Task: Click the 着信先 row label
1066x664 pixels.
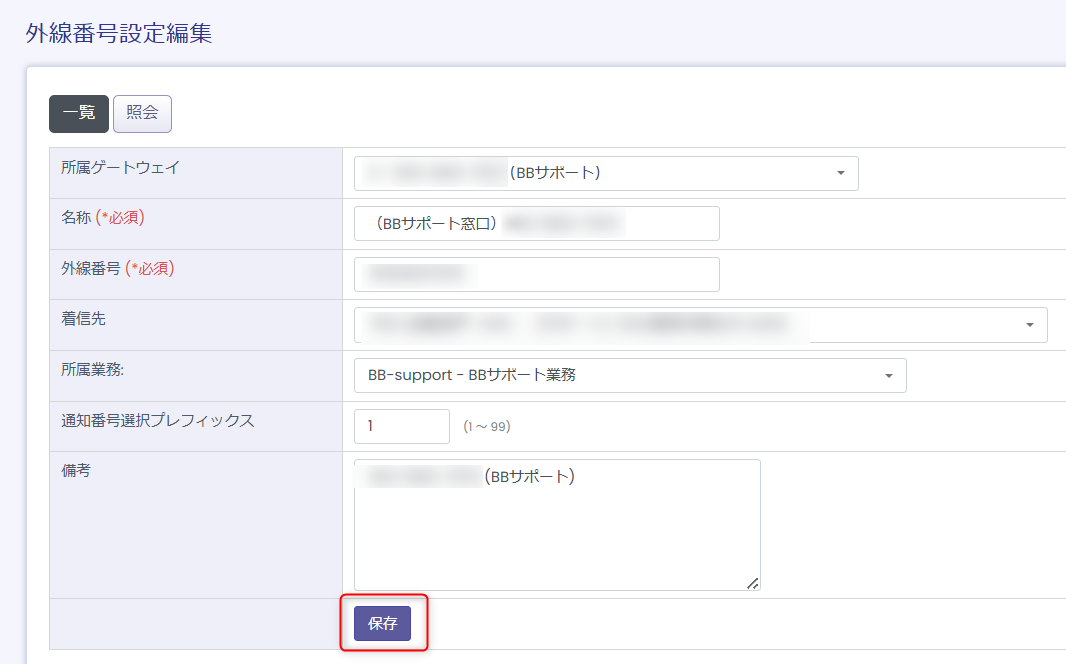Action: pyautogui.click(x=84, y=319)
